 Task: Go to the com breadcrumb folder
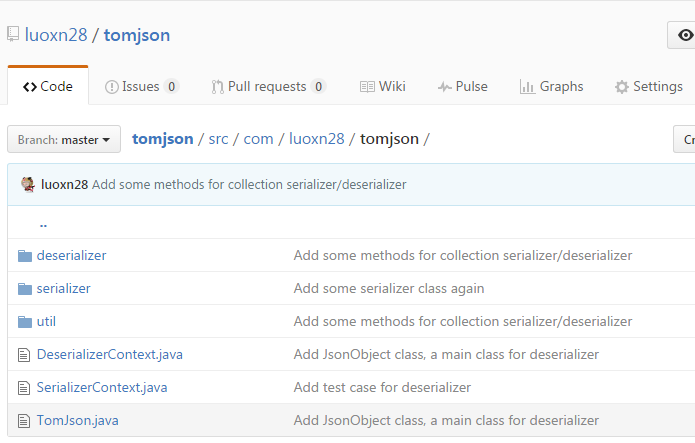pos(258,139)
